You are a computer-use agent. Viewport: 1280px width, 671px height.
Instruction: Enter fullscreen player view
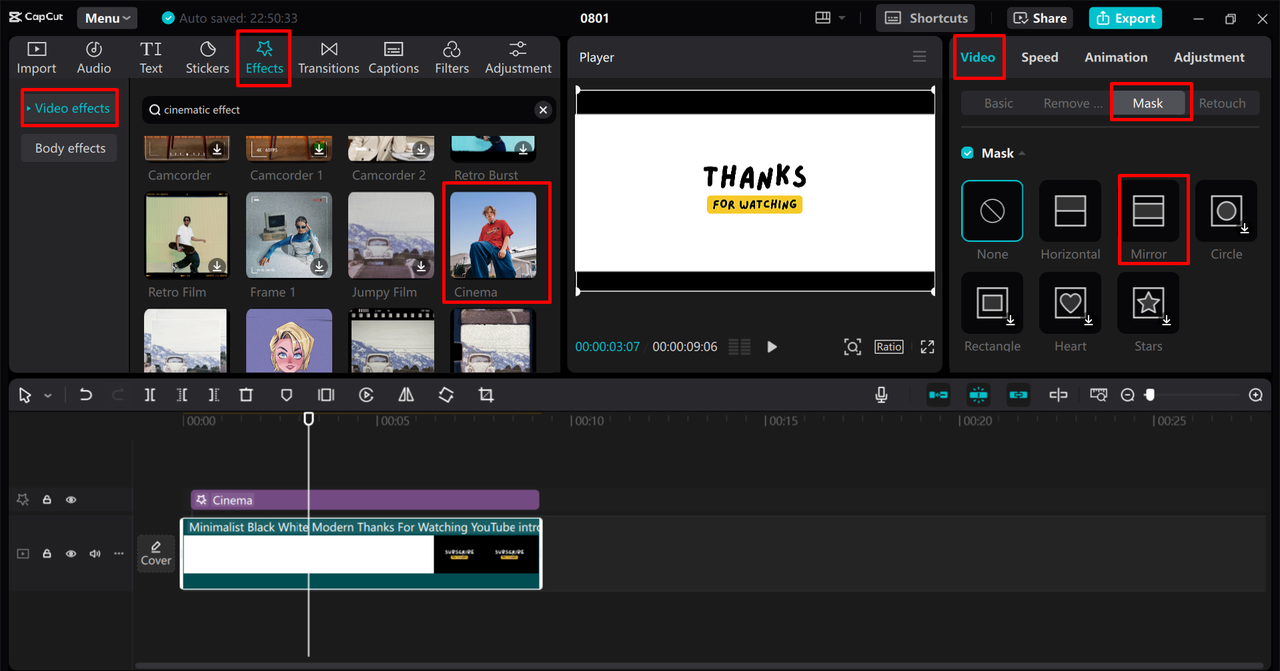(927, 347)
